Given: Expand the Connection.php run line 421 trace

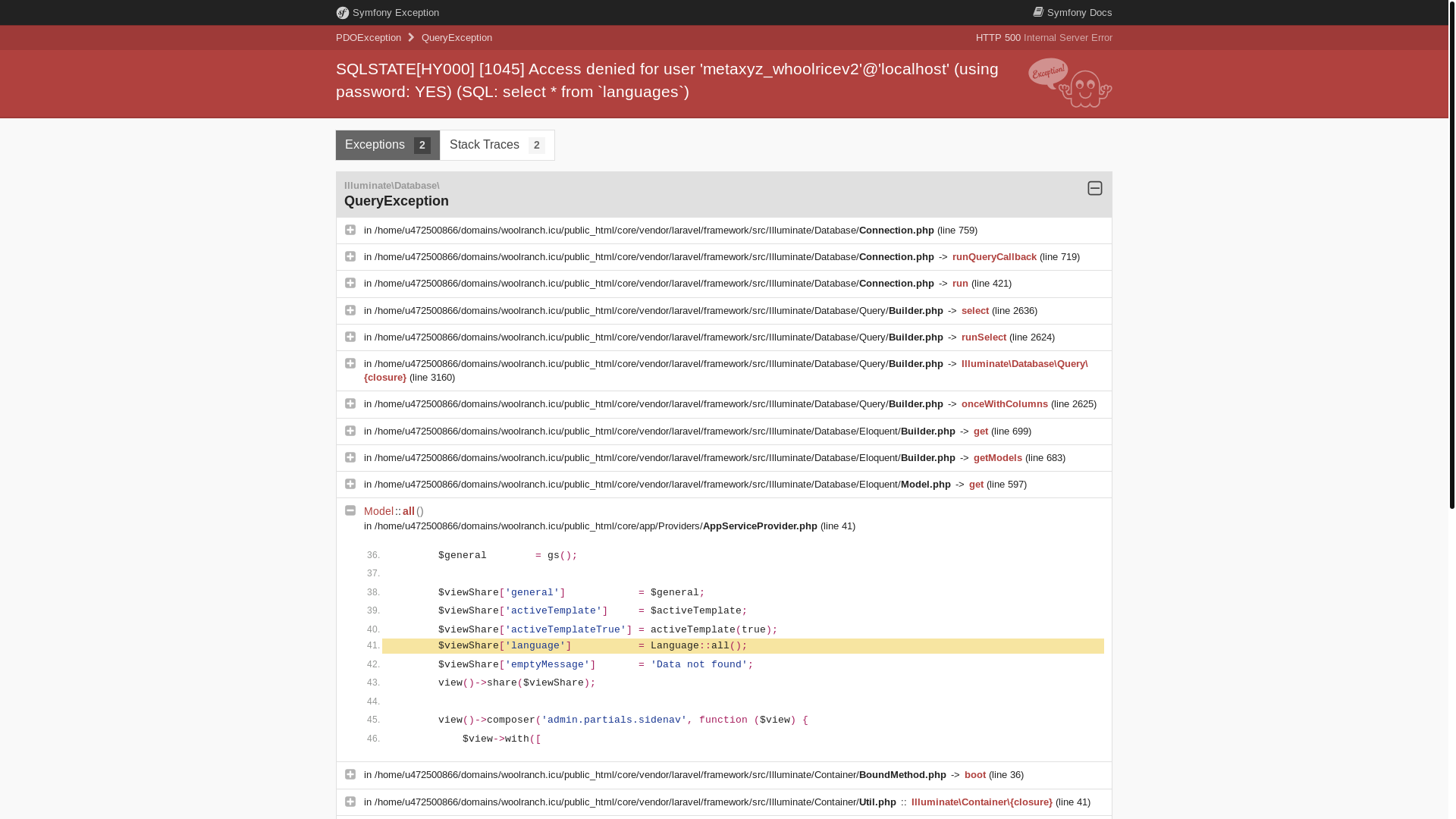Looking at the screenshot, I should pyautogui.click(x=350, y=283).
